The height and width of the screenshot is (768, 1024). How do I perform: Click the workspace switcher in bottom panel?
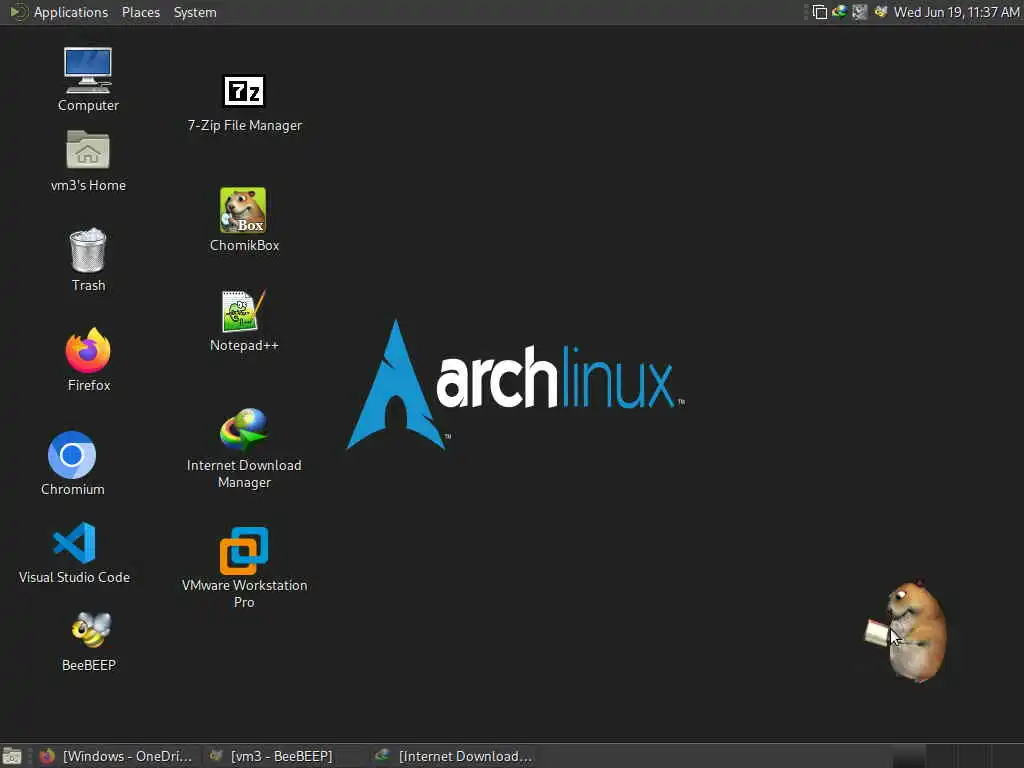957,756
